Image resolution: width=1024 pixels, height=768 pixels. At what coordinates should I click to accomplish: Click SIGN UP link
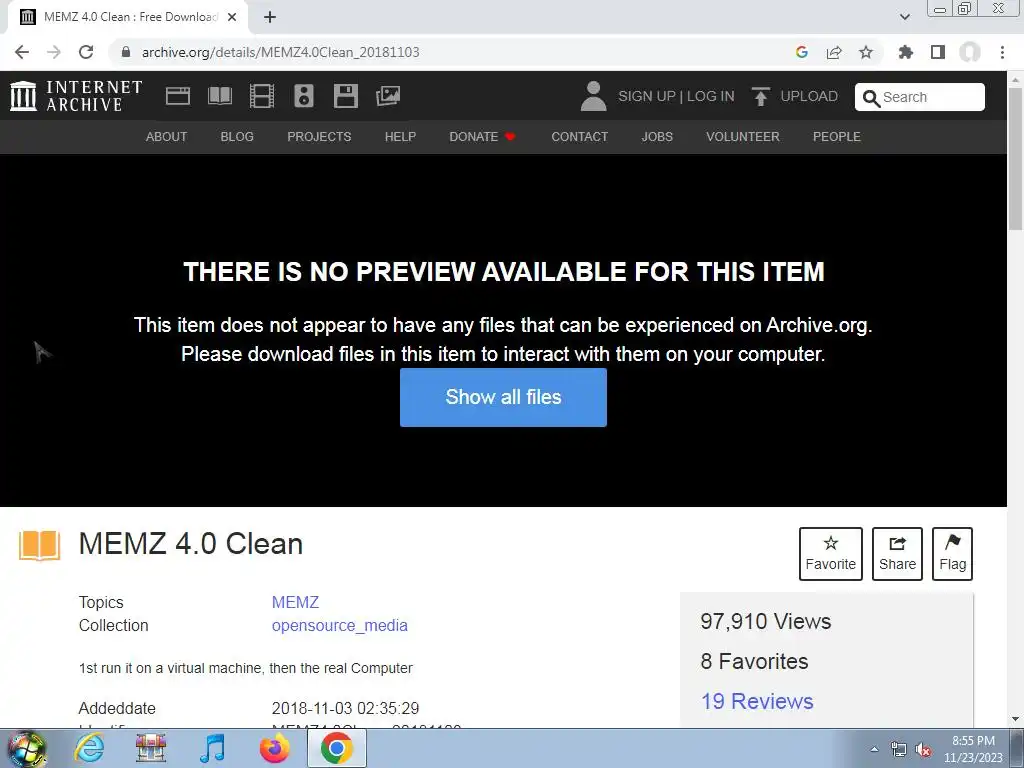coord(647,96)
